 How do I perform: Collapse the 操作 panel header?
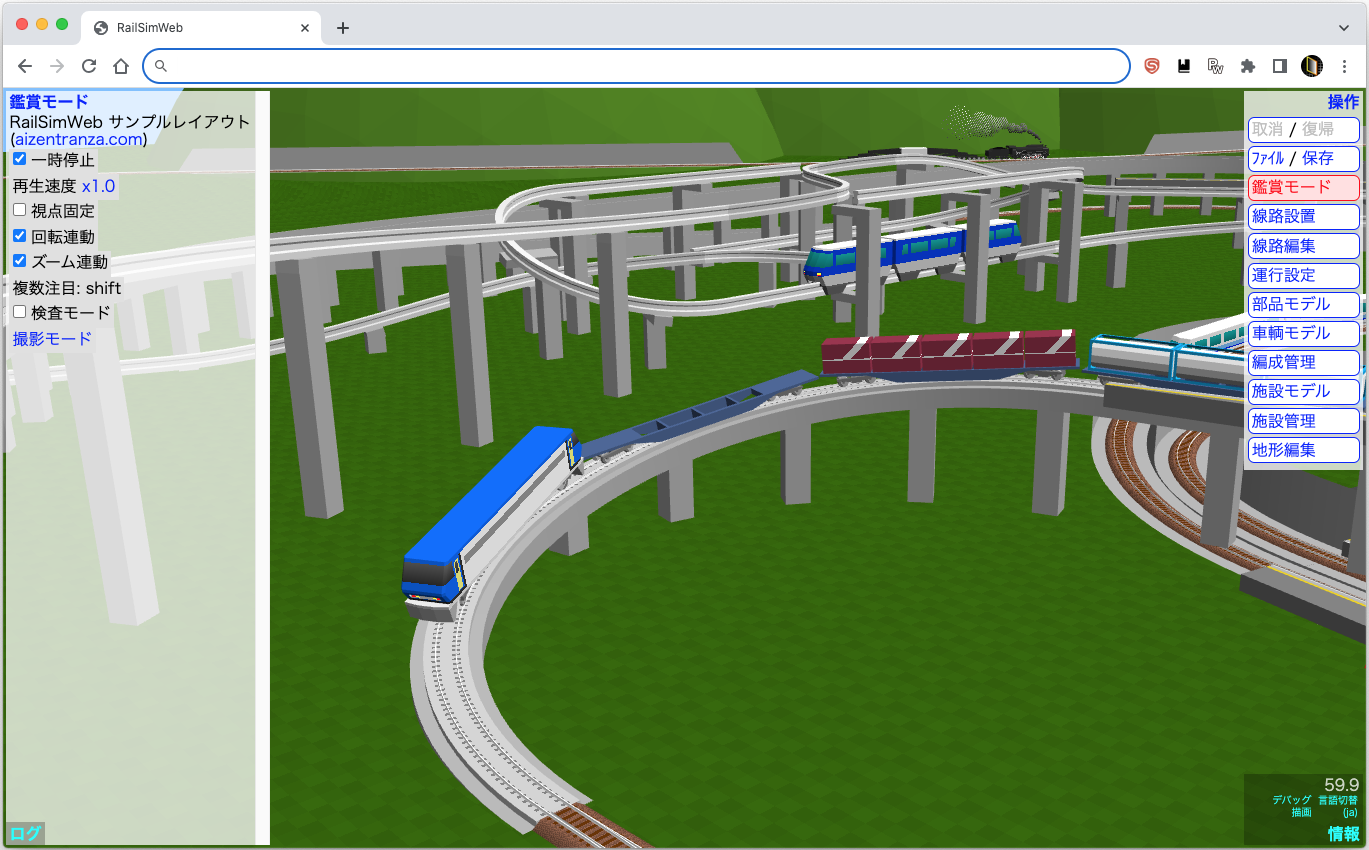tap(1343, 102)
